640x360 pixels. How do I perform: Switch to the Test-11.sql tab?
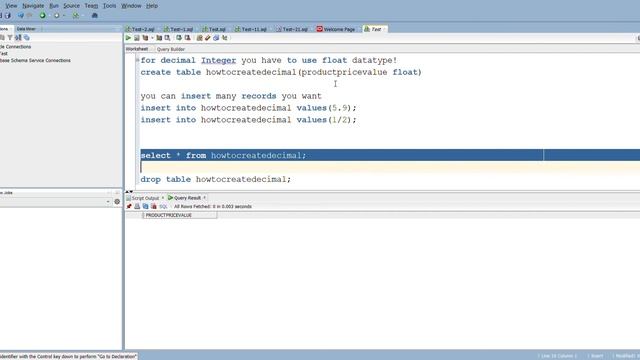click(251, 29)
